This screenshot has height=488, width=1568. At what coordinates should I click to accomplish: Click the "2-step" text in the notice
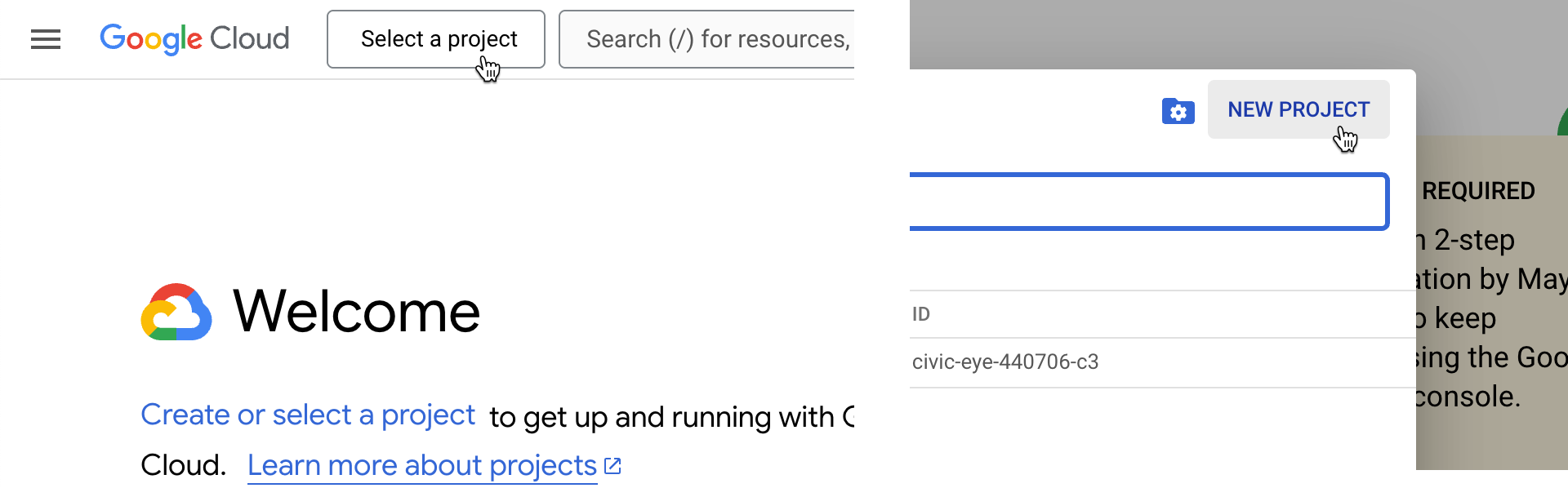[x=1474, y=240]
